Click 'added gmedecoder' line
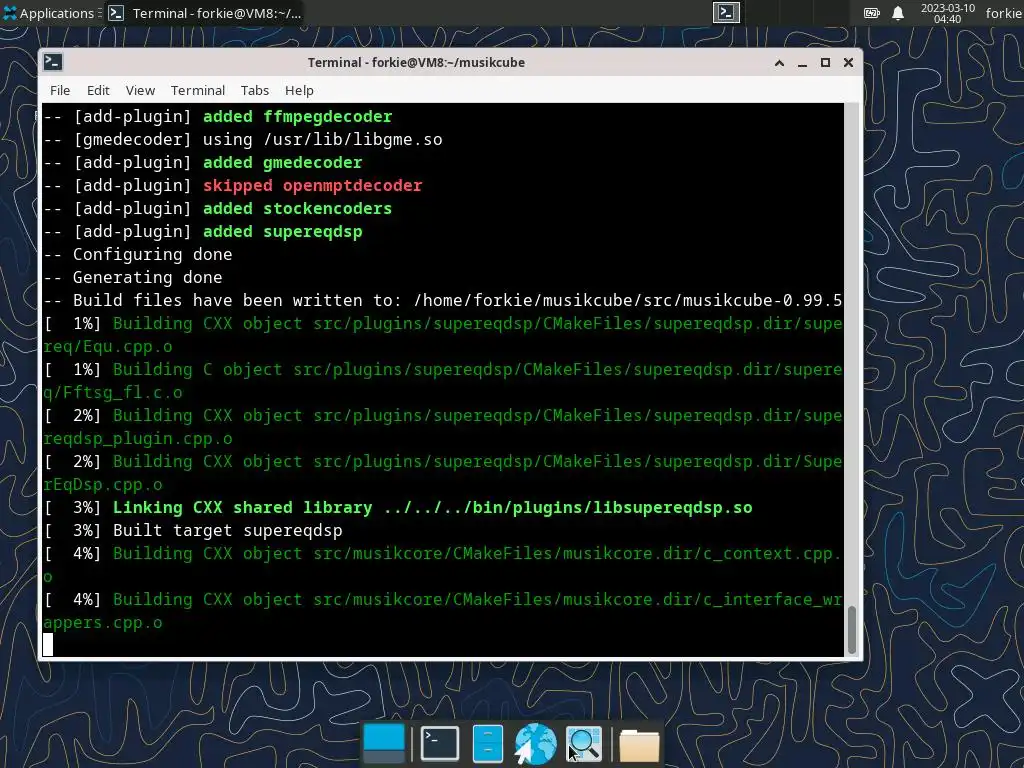This screenshot has height=768, width=1024. point(202,163)
